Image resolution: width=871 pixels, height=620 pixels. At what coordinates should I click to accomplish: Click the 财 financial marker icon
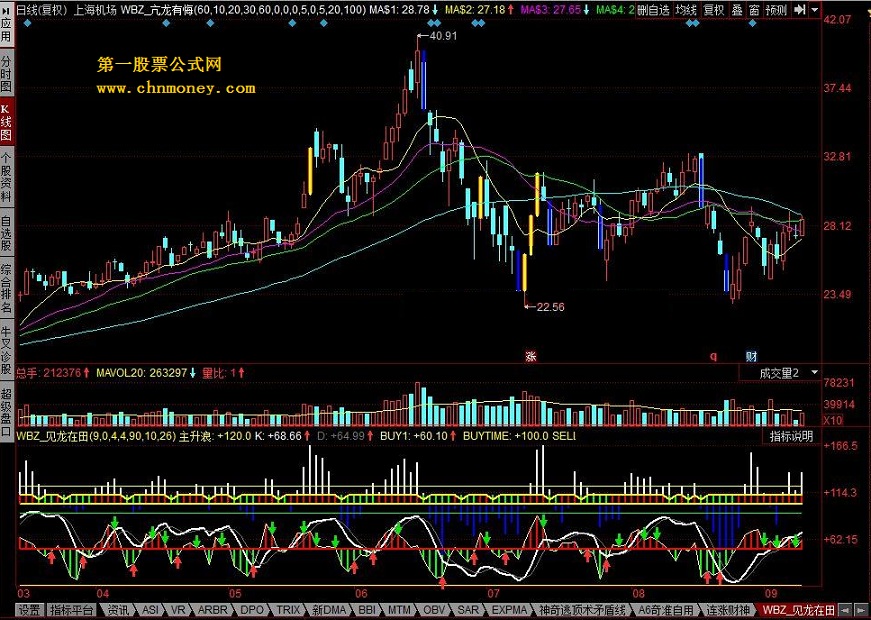(x=751, y=357)
